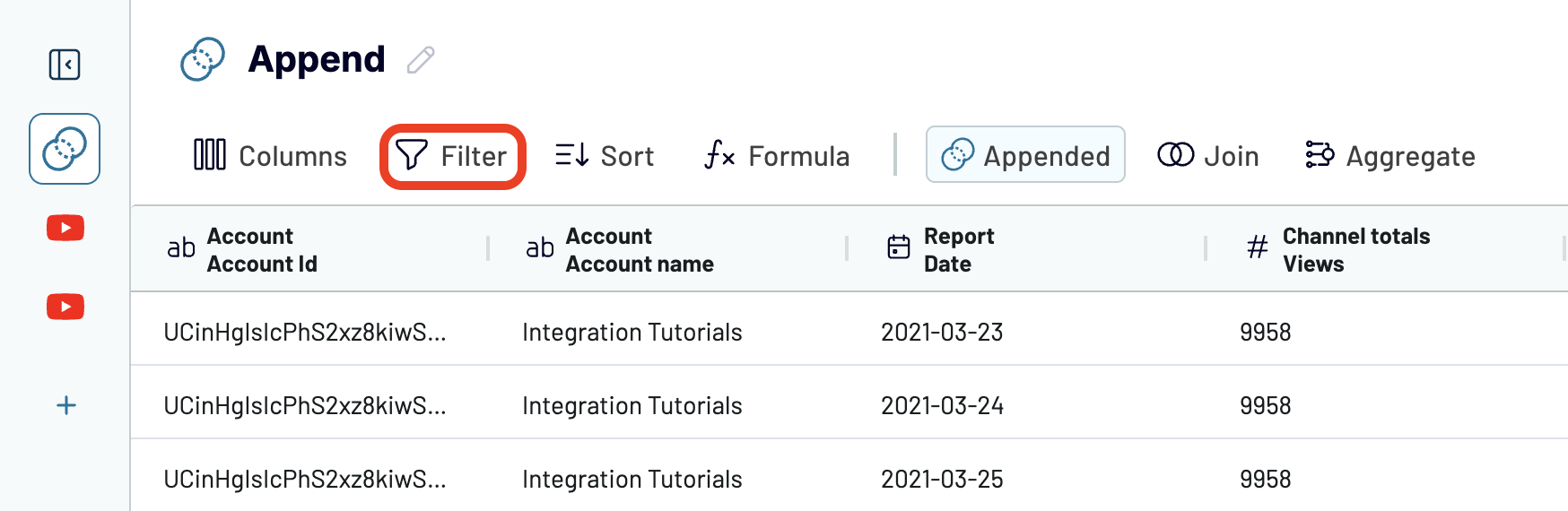
Task: Open the first YouTube source
Action: click(x=65, y=228)
